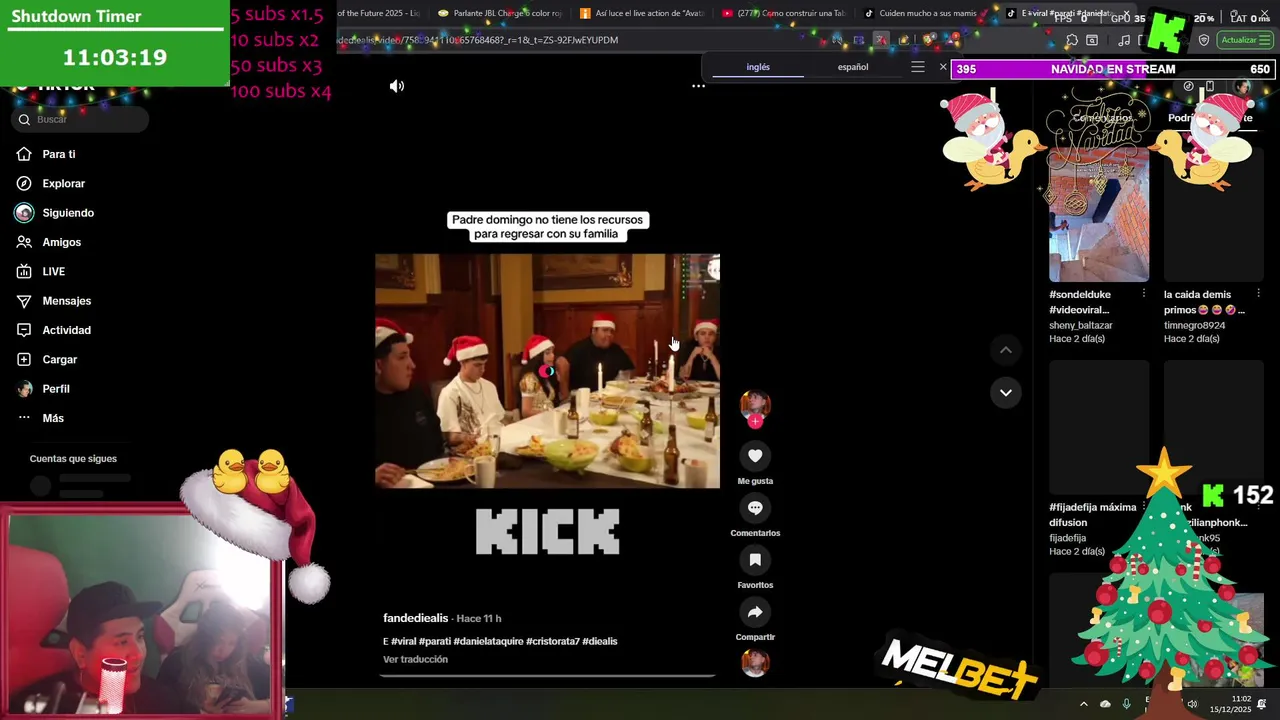Open options for la caida demis primos
1280x720 pixels.
(x=1258, y=294)
